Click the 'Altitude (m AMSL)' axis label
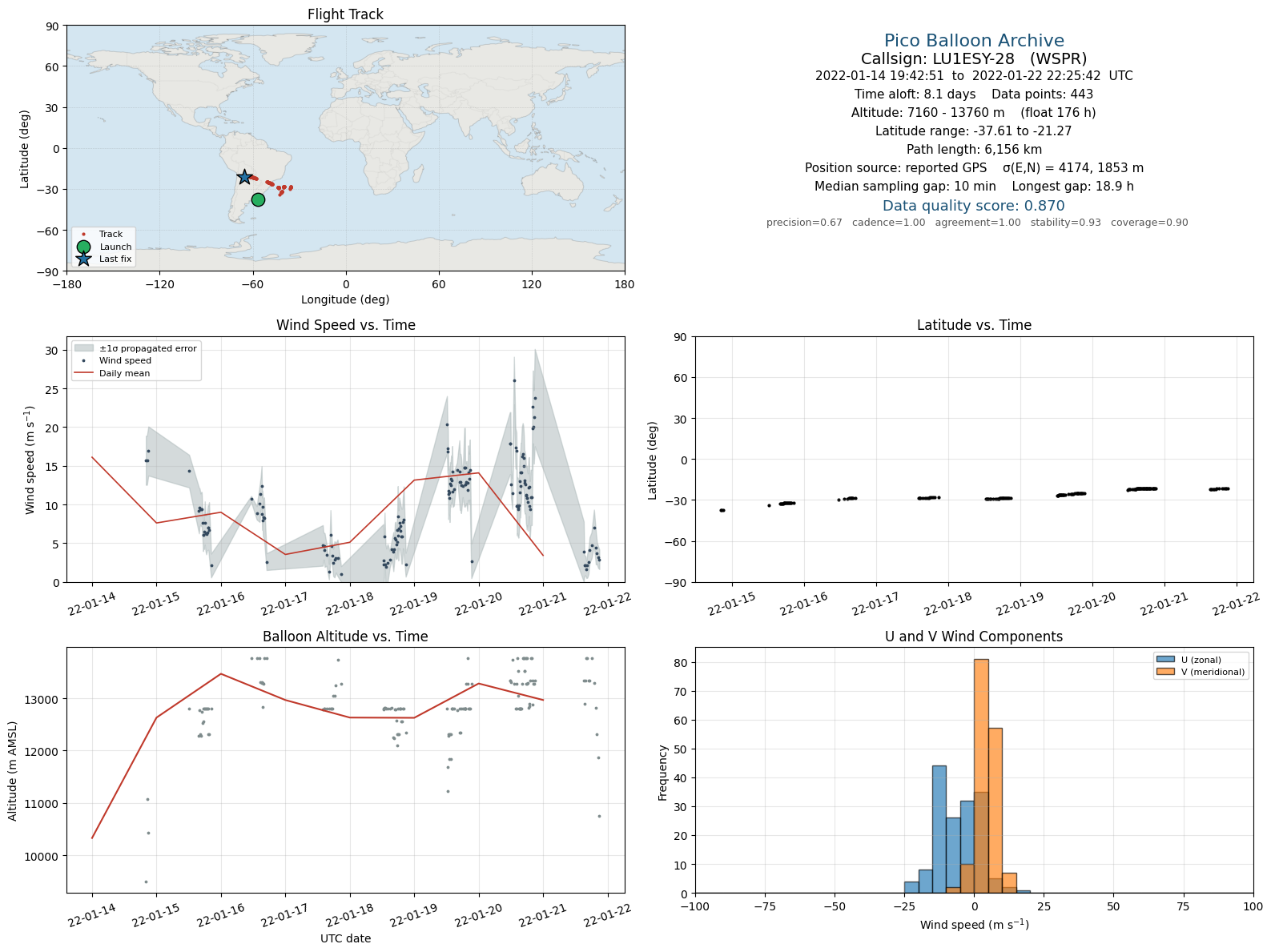 (13, 770)
